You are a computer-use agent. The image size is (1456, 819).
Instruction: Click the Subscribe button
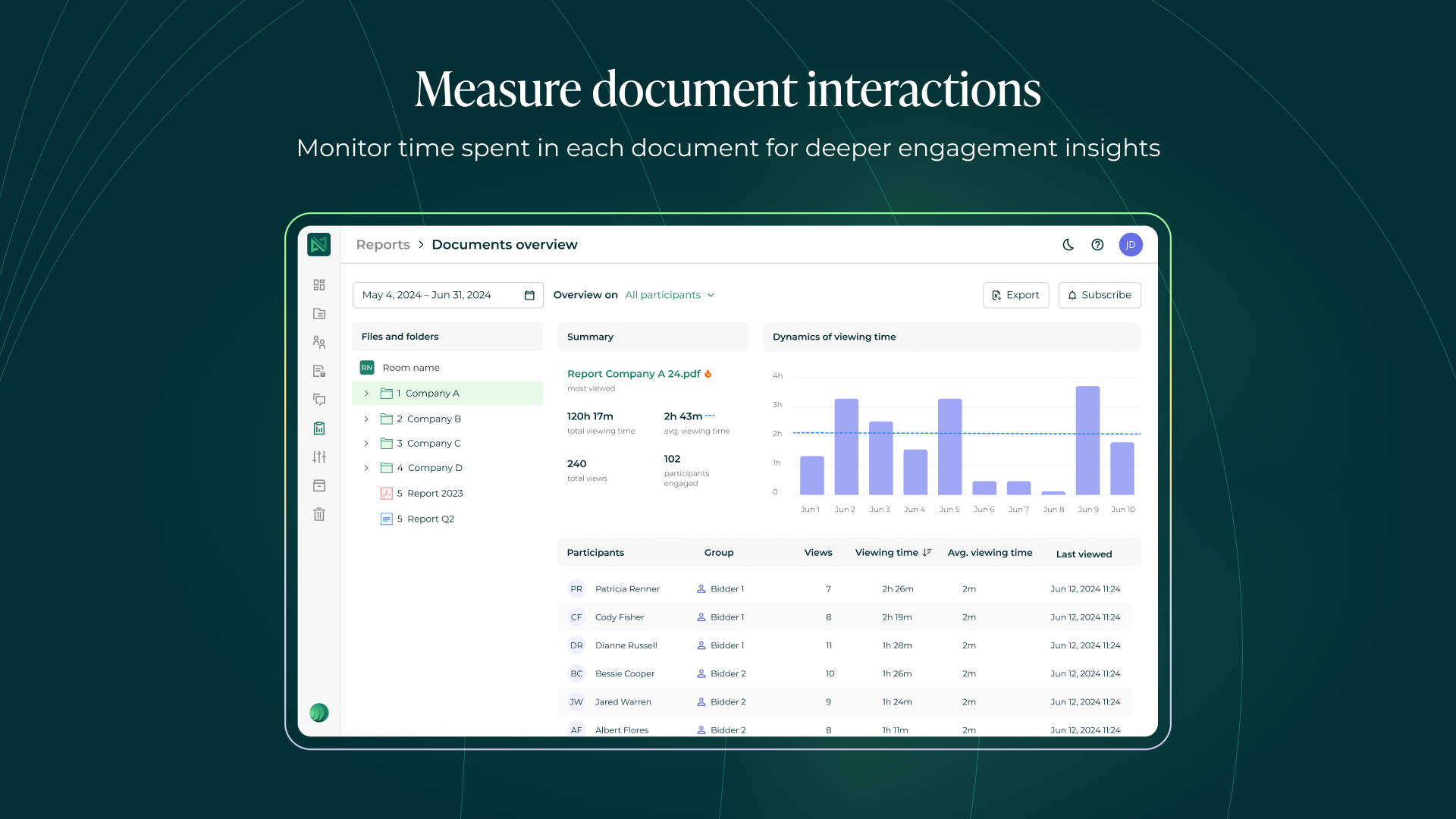(x=1100, y=295)
